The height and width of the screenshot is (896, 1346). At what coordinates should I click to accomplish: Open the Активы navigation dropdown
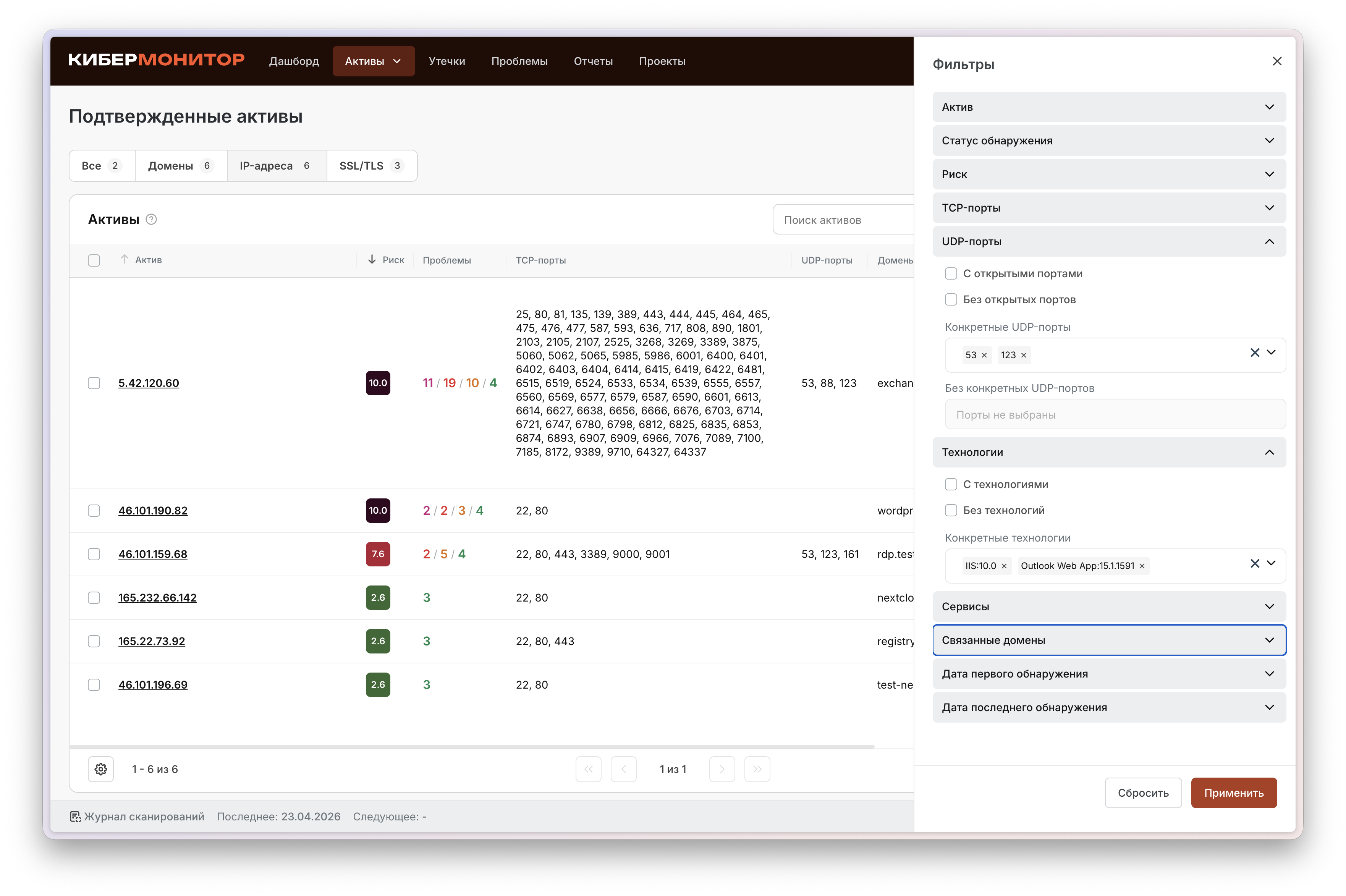[374, 61]
